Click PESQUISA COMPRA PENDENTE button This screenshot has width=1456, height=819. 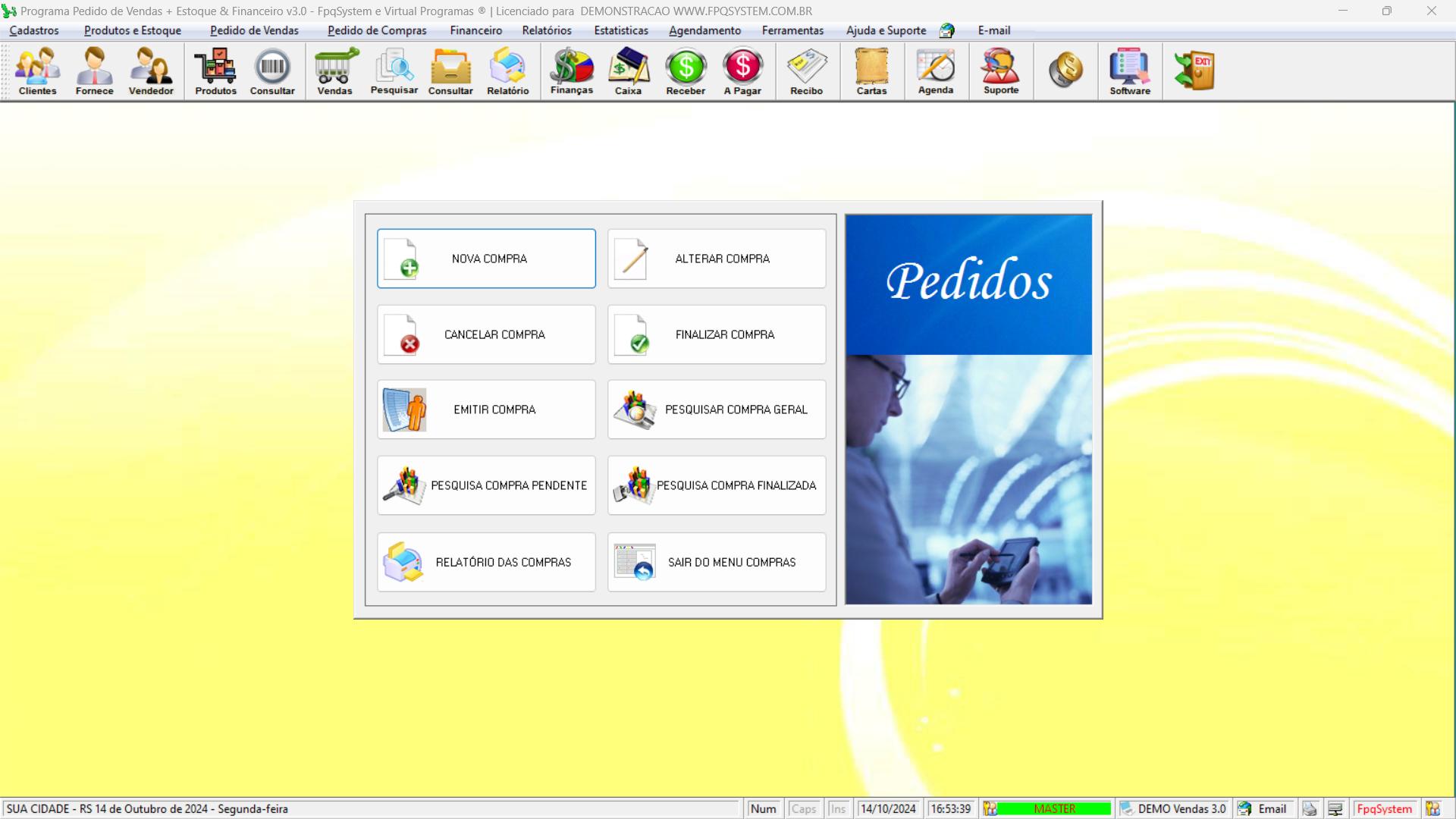pyautogui.click(x=486, y=485)
